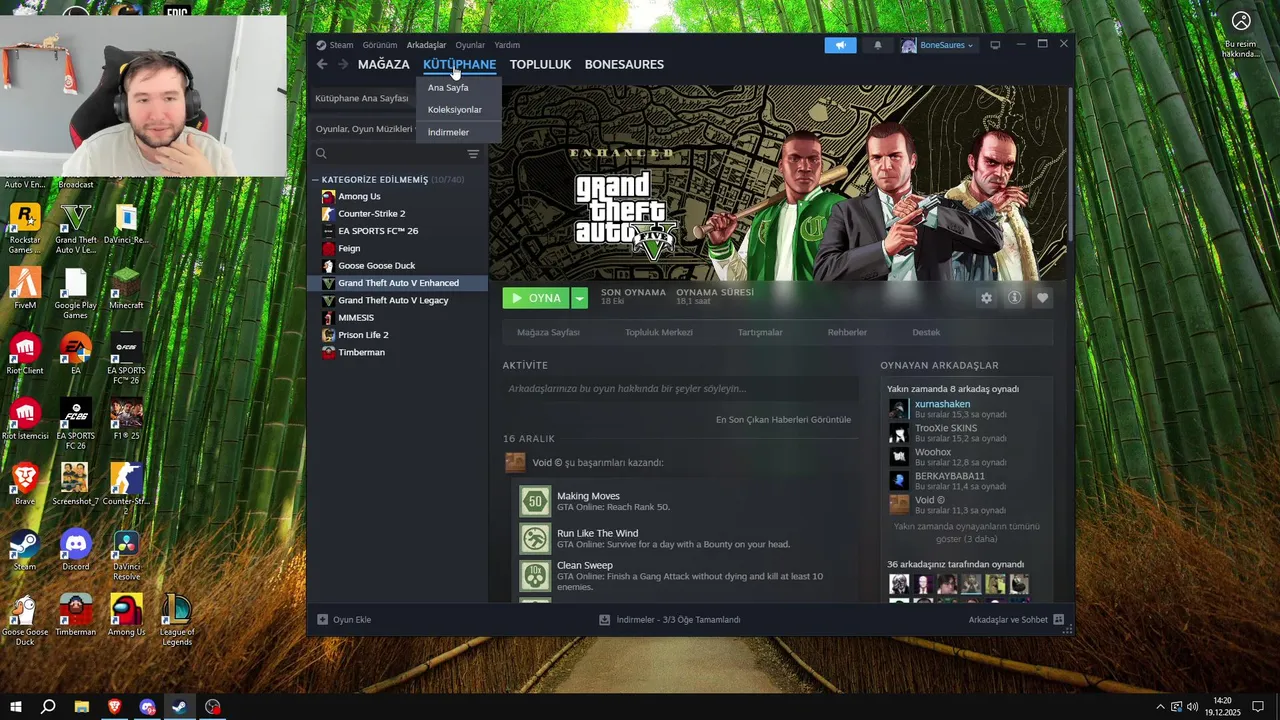Click the library search magnifier icon
The image size is (1280, 720).
pyautogui.click(x=321, y=154)
